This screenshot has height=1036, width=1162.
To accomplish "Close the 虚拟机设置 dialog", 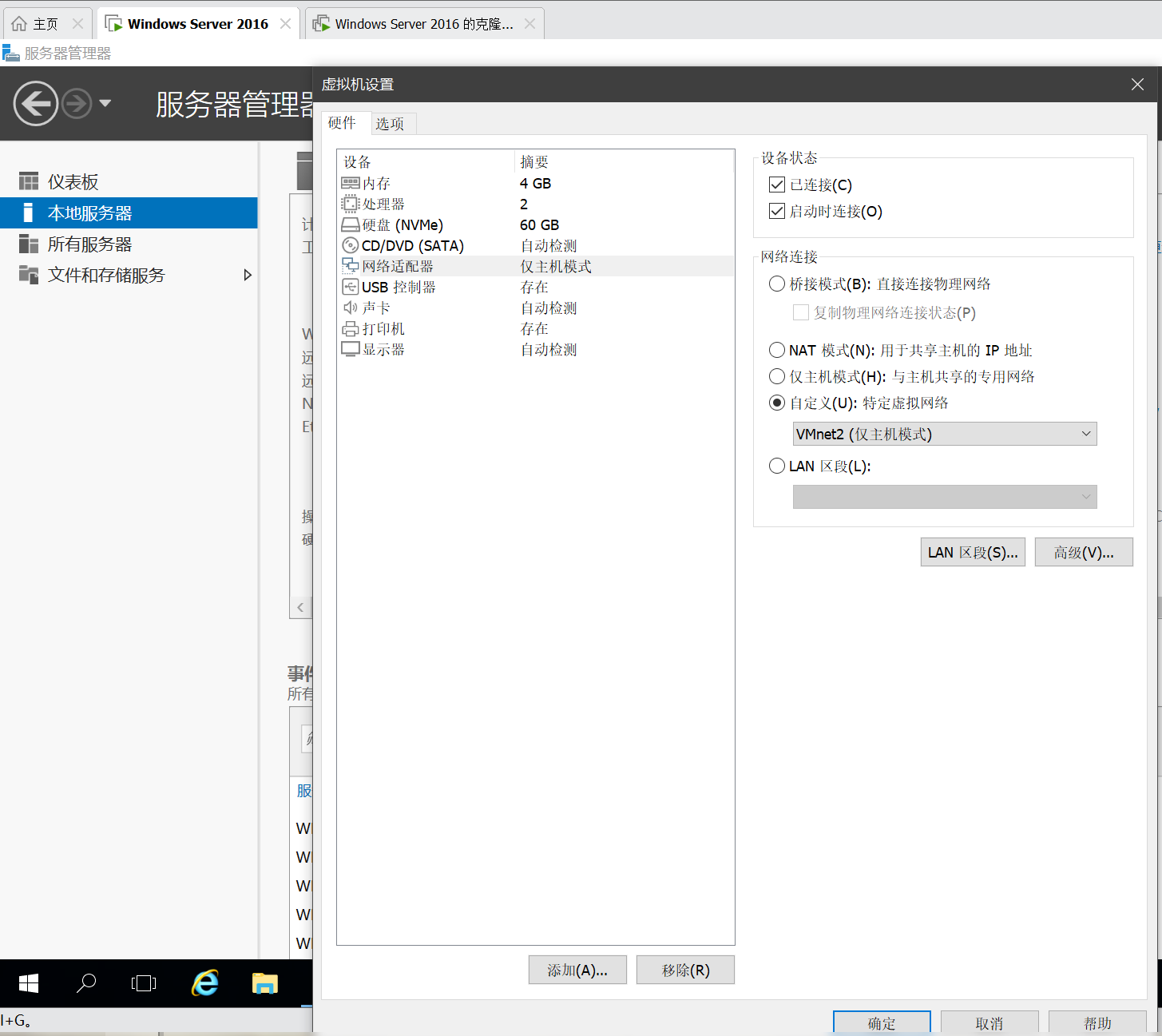I will tap(1137, 84).
